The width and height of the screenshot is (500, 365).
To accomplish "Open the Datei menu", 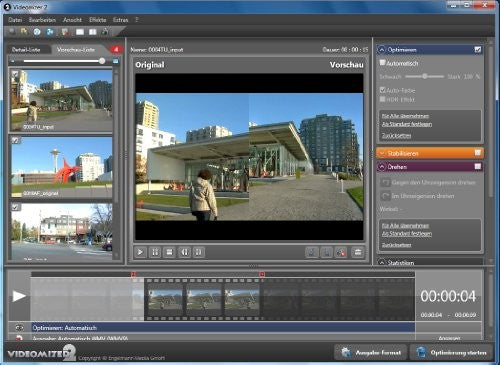I will click(x=15, y=20).
